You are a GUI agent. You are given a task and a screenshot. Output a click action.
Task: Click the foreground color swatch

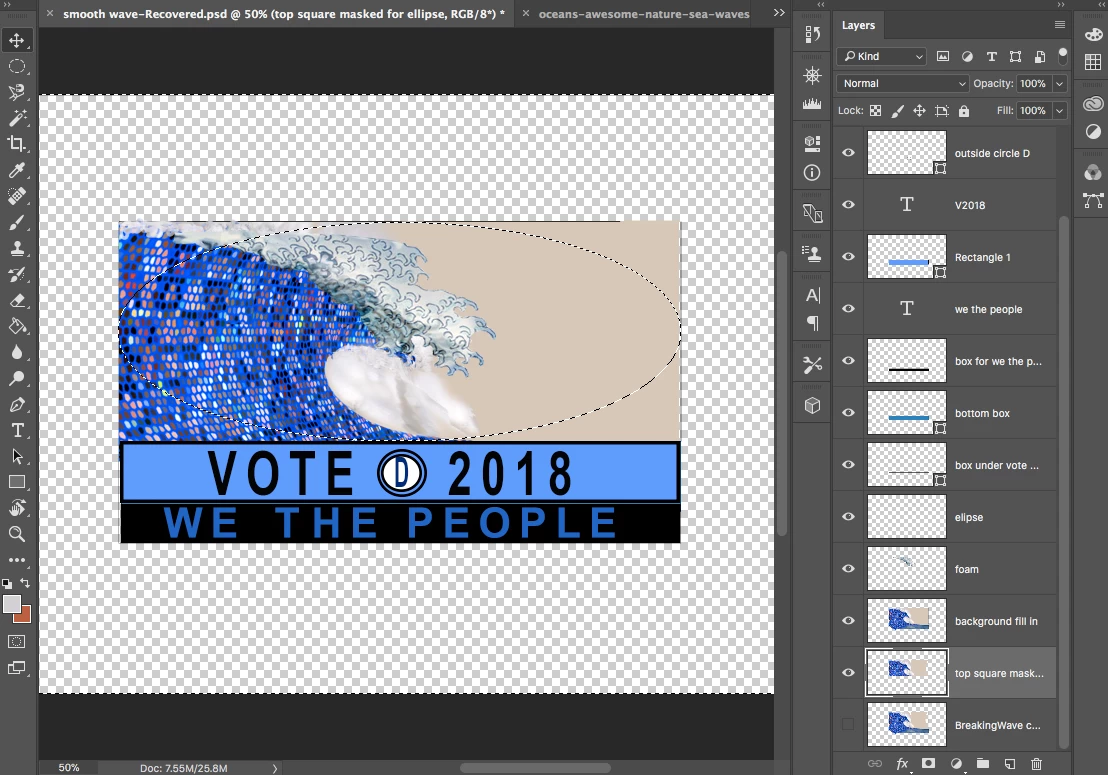point(11,604)
